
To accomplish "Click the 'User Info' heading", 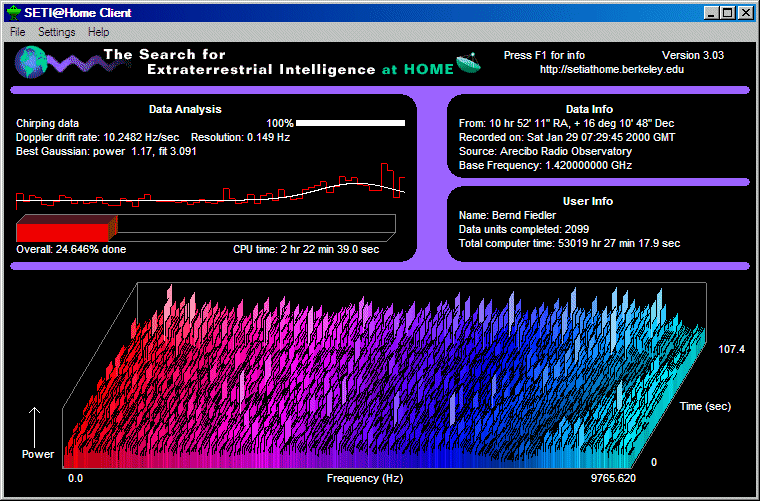I will [587, 201].
